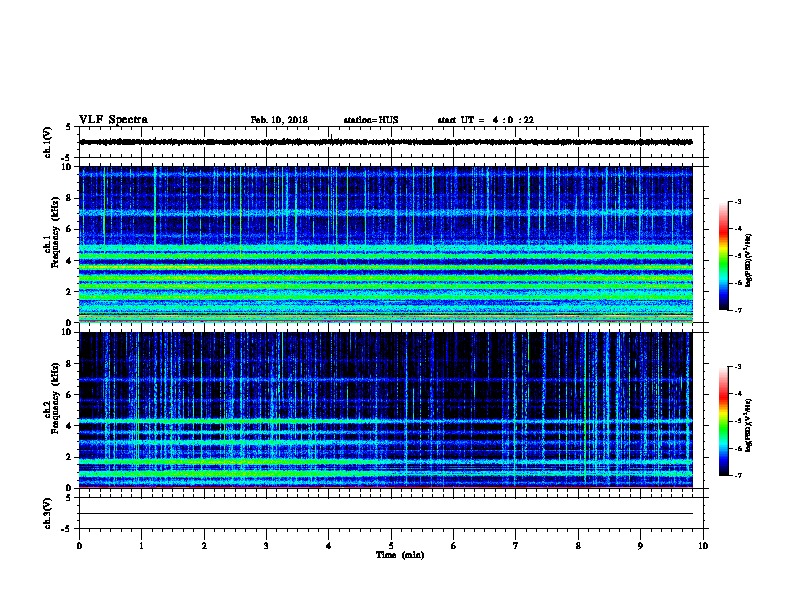The height and width of the screenshot is (612, 792).
Task: Click the time axis tick label "9"
Action: (x=640, y=546)
